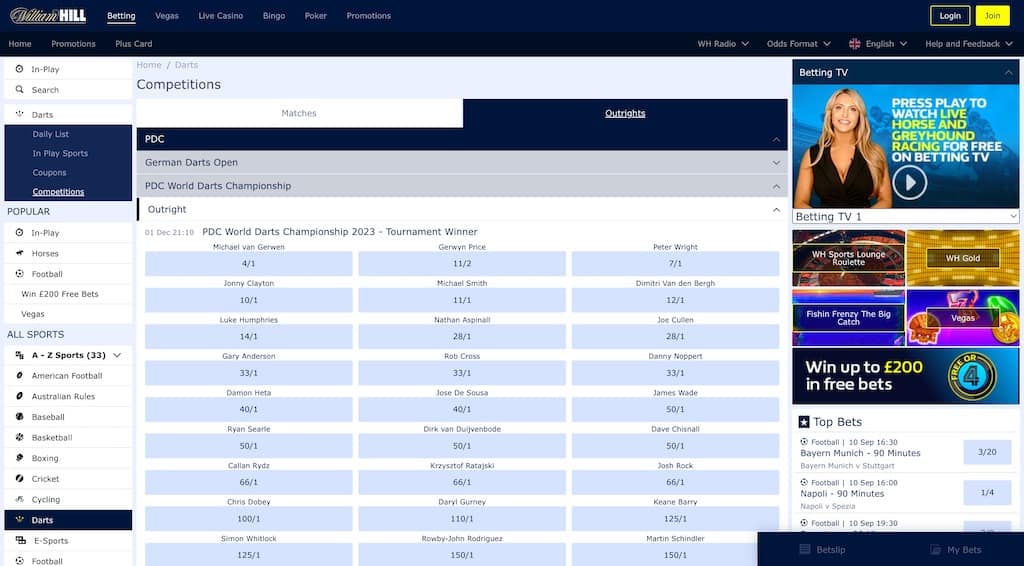The width and height of the screenshot is (1024, 566).
Task: Click the Baseball icon in sports list
Action: click(x=20, y=417)
